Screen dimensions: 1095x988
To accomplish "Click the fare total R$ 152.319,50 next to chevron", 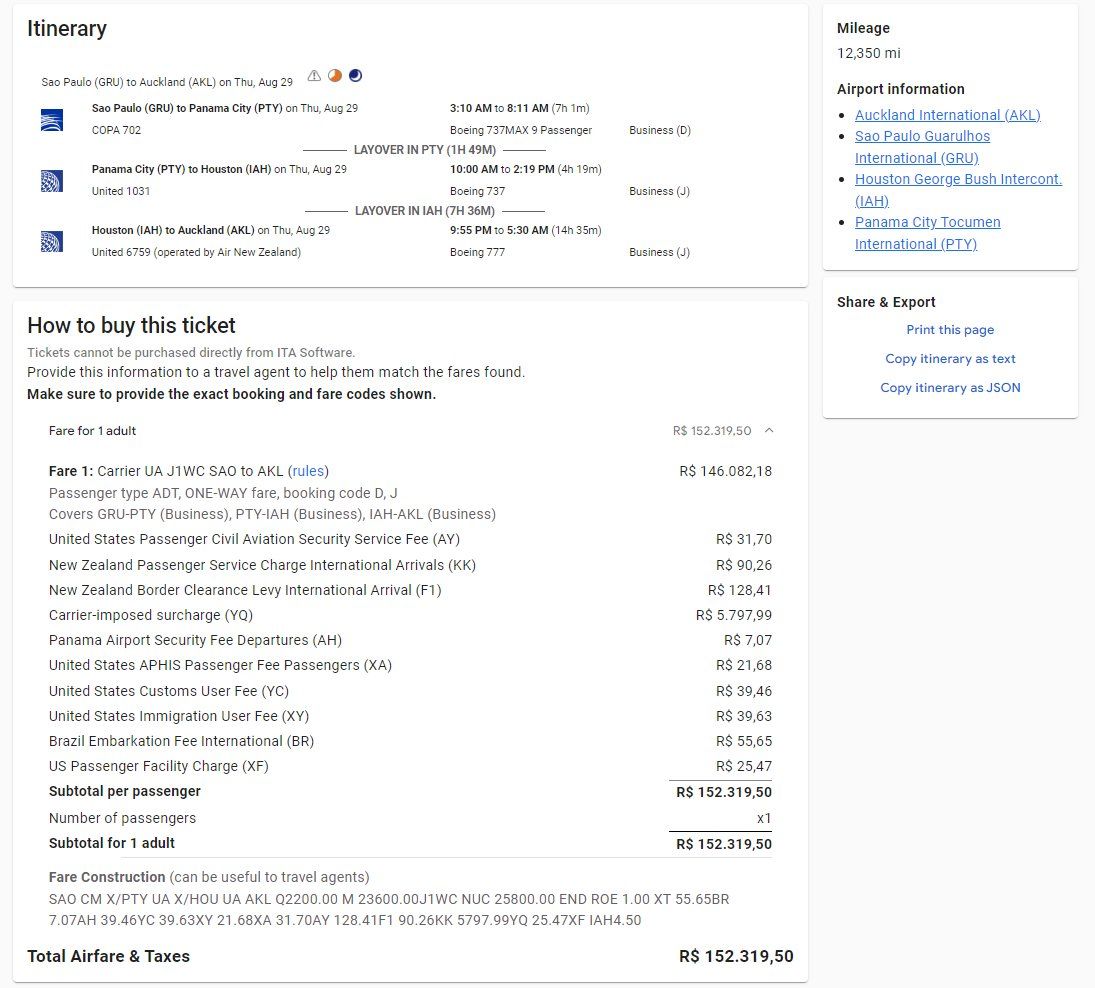I will pyautogui.click(x=711, y=431).
